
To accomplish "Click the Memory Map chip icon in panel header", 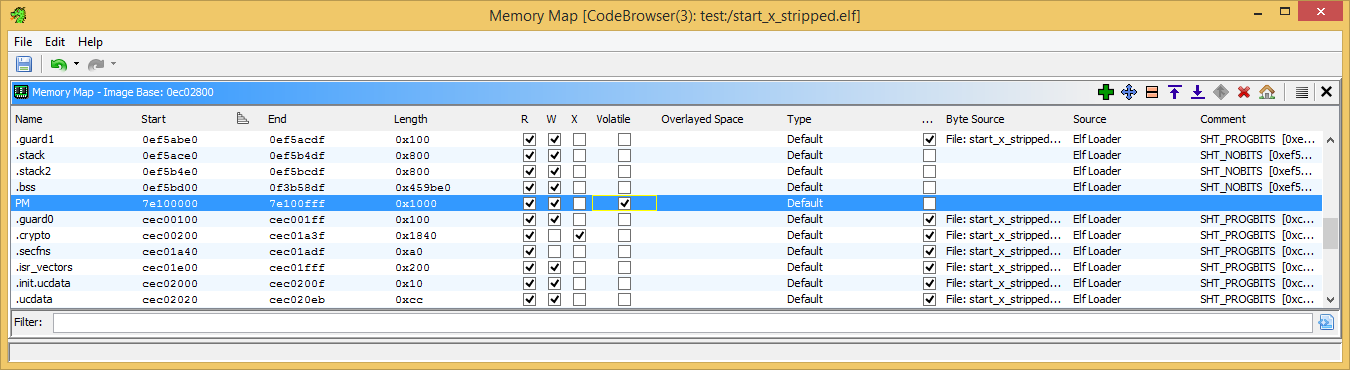I will pos(20,92).
